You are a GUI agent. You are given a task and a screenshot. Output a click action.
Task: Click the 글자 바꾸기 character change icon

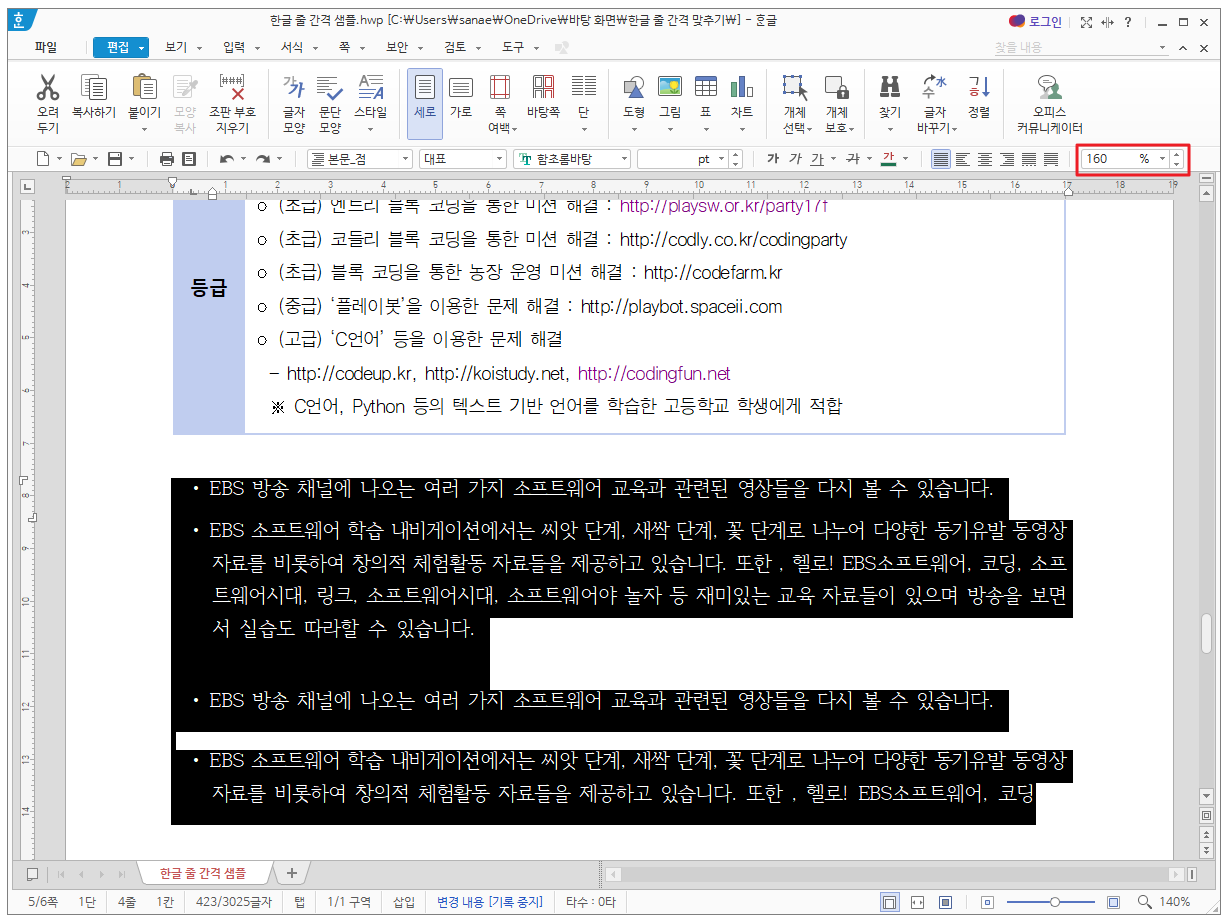coord(934,89)
